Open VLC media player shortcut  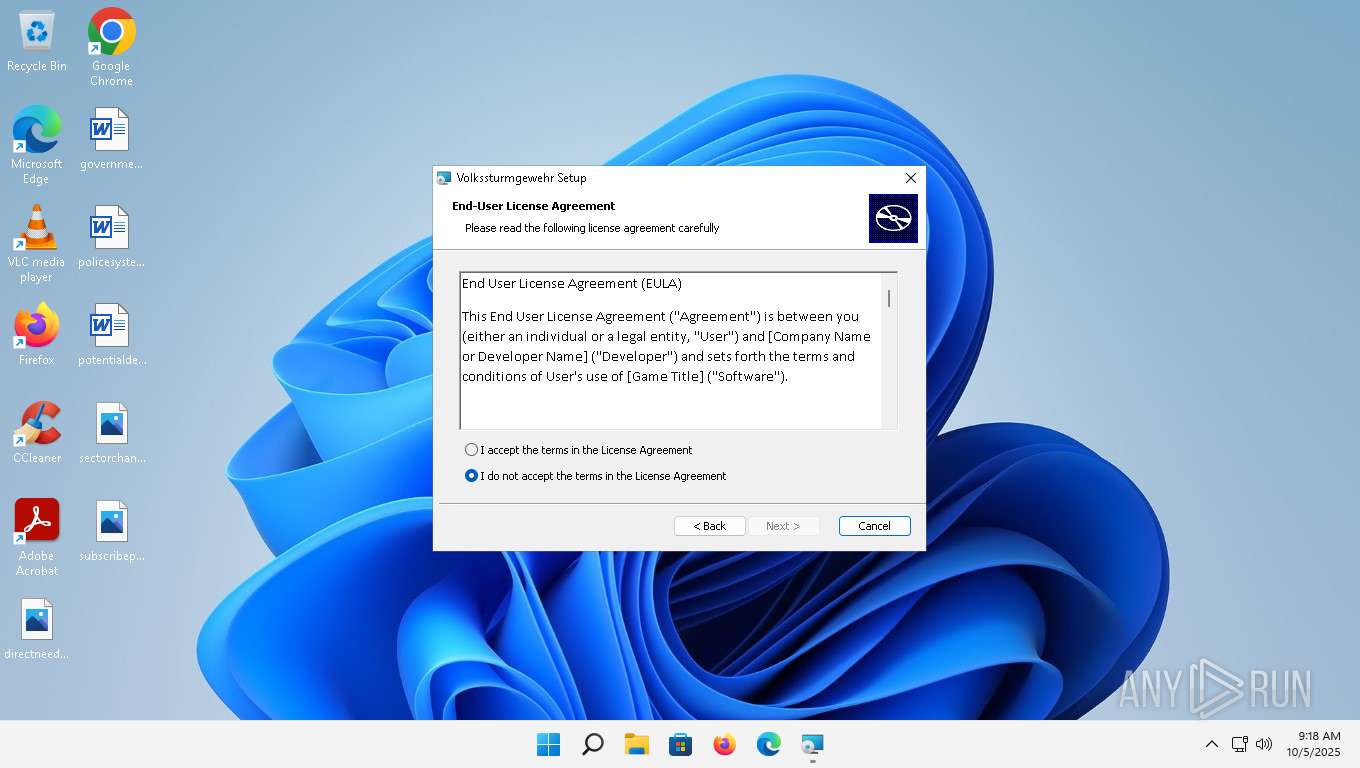(36, 243)
